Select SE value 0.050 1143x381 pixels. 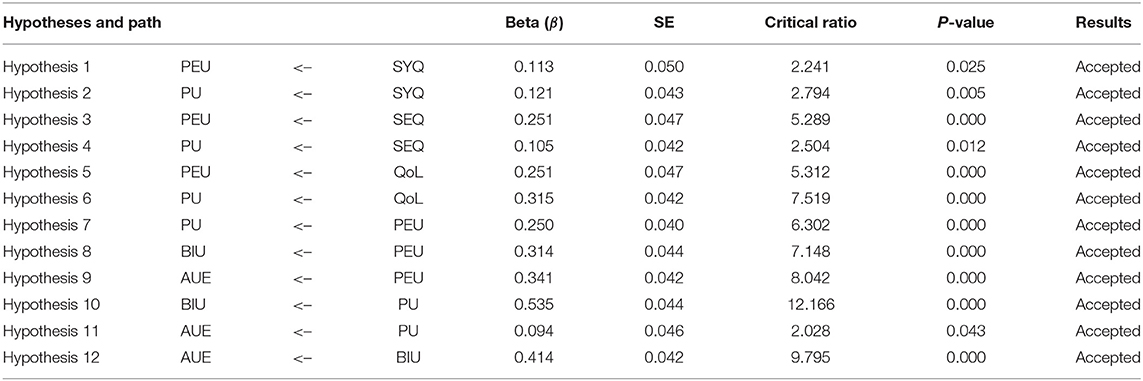pos(660,67)
